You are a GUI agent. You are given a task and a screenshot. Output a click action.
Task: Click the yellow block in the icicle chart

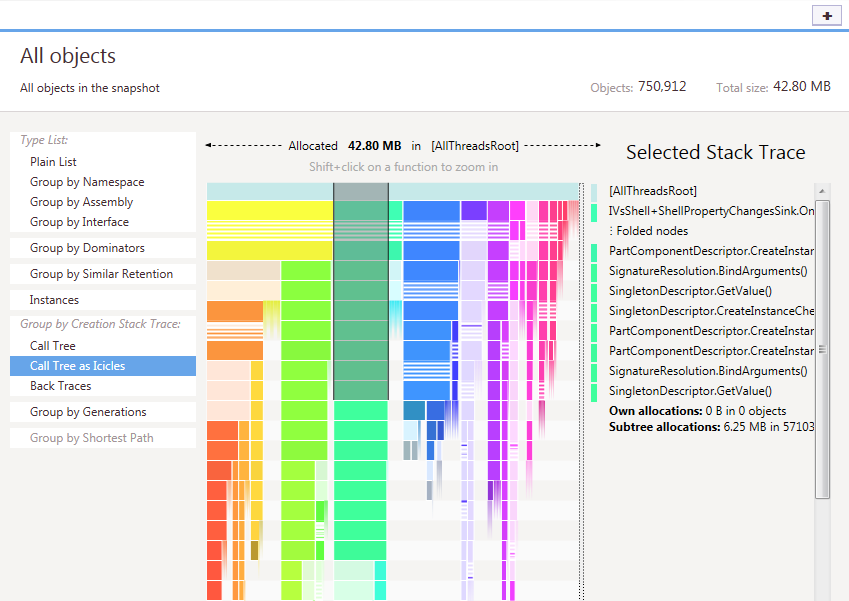[x=270, y=210]
